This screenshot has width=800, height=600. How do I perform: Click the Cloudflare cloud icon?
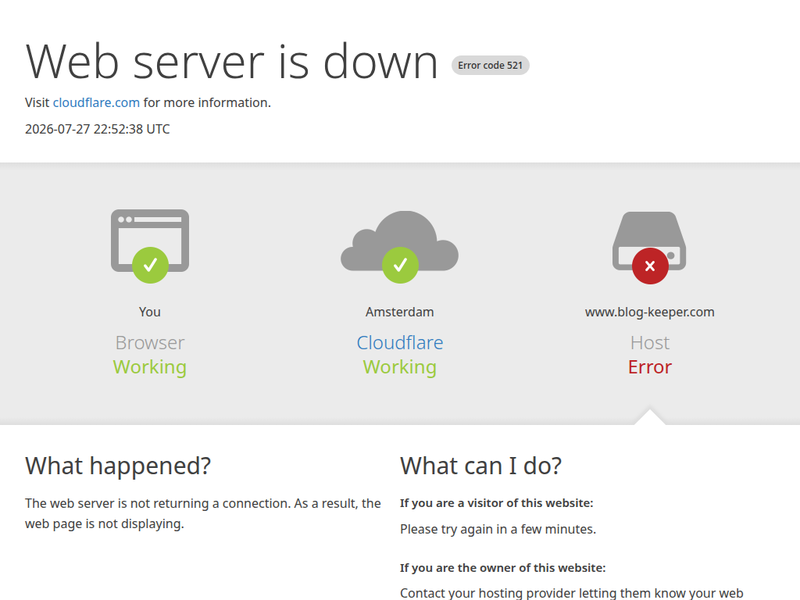point(399,240)
